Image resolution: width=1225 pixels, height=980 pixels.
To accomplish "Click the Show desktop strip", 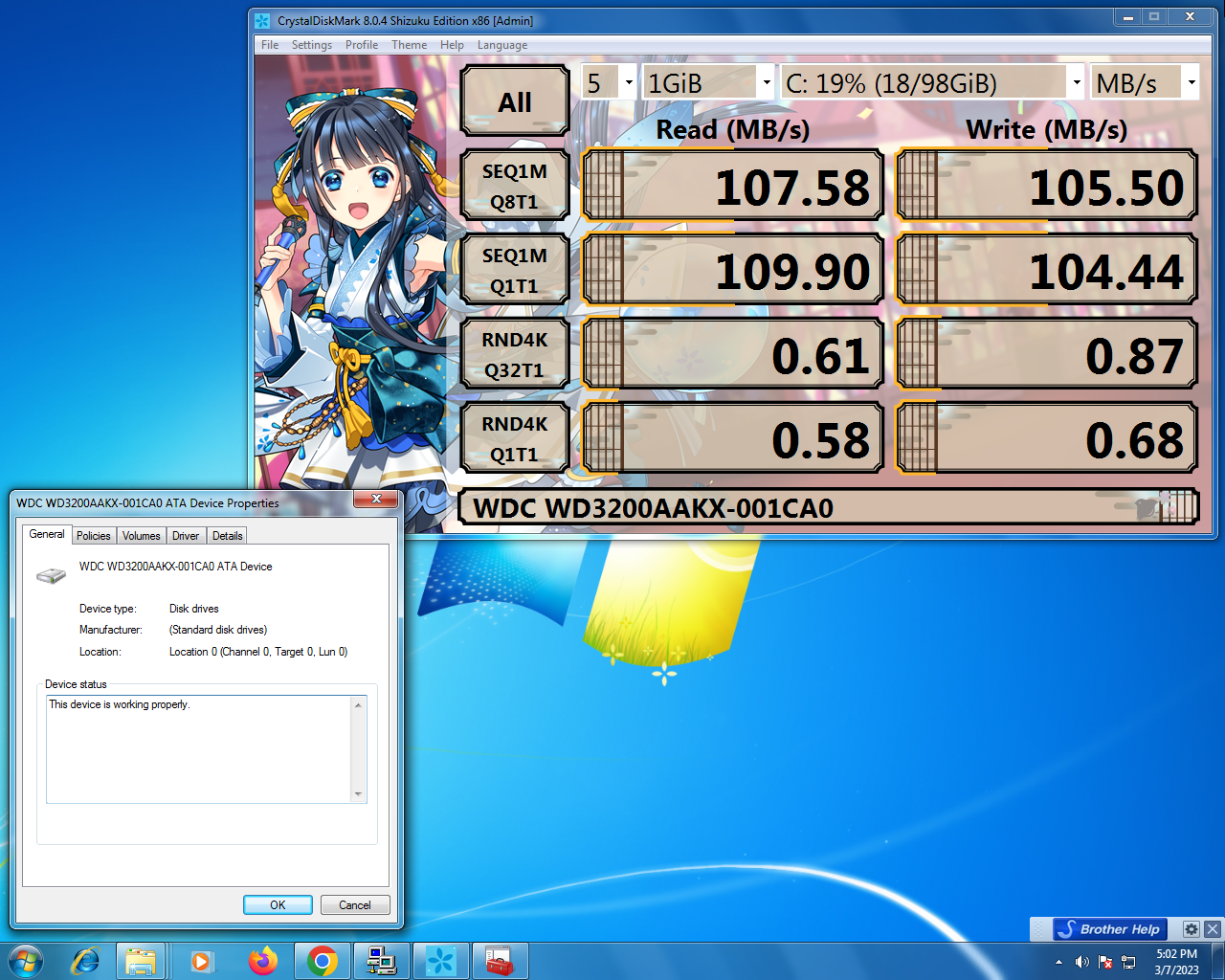I will [x=1218, y=961].
